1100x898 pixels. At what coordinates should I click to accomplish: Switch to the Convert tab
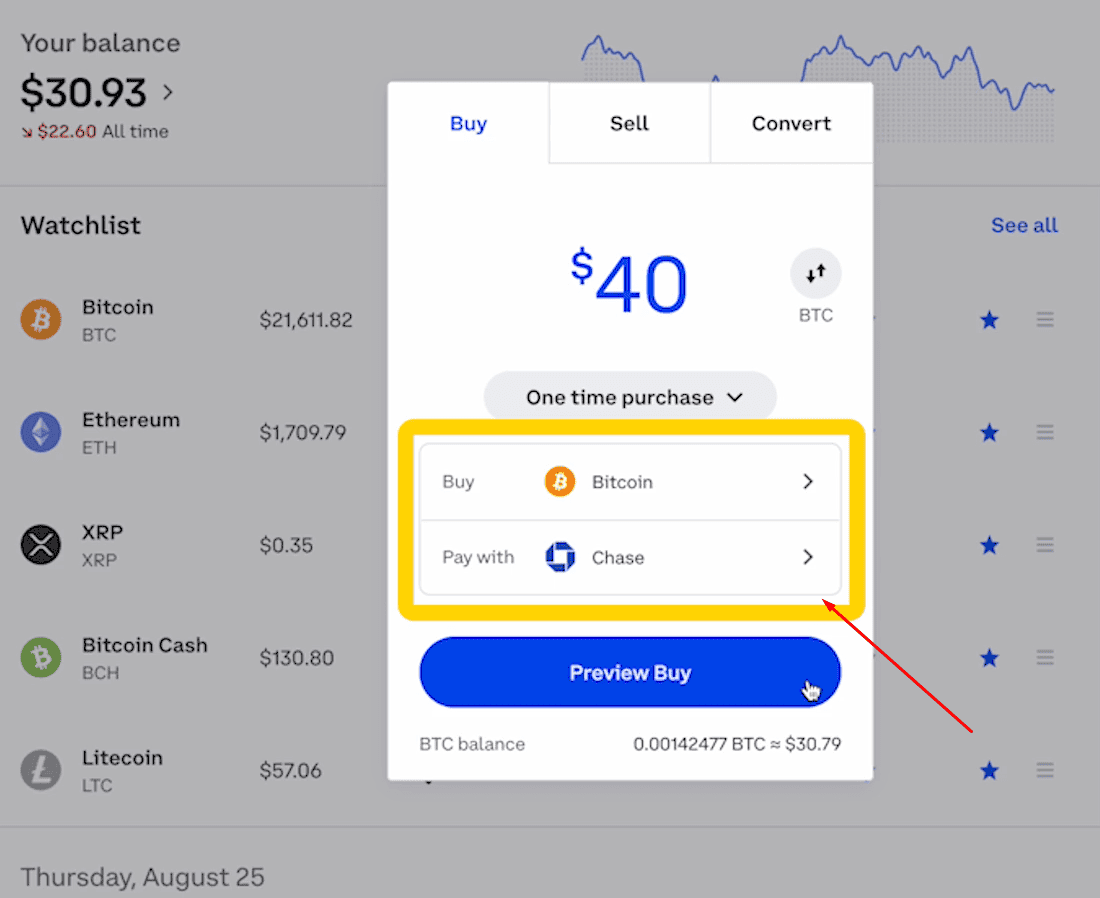point(791,123)
